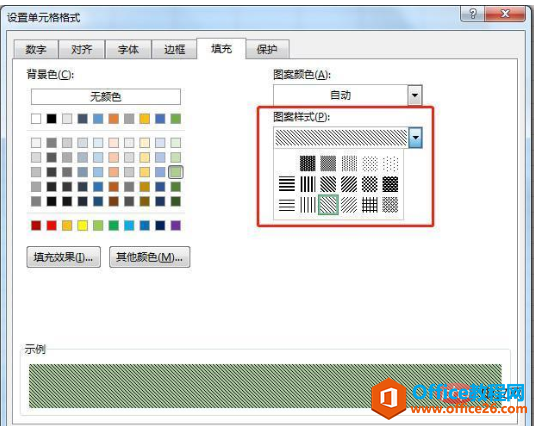Choose the 25% gray pattern

(349, 163)
